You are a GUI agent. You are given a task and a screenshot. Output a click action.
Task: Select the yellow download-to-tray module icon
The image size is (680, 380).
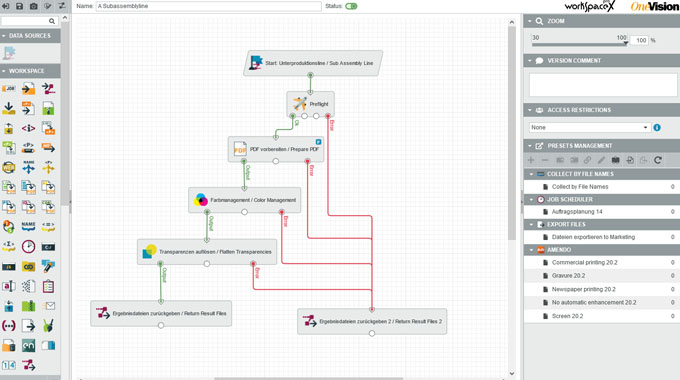[9, 108]
